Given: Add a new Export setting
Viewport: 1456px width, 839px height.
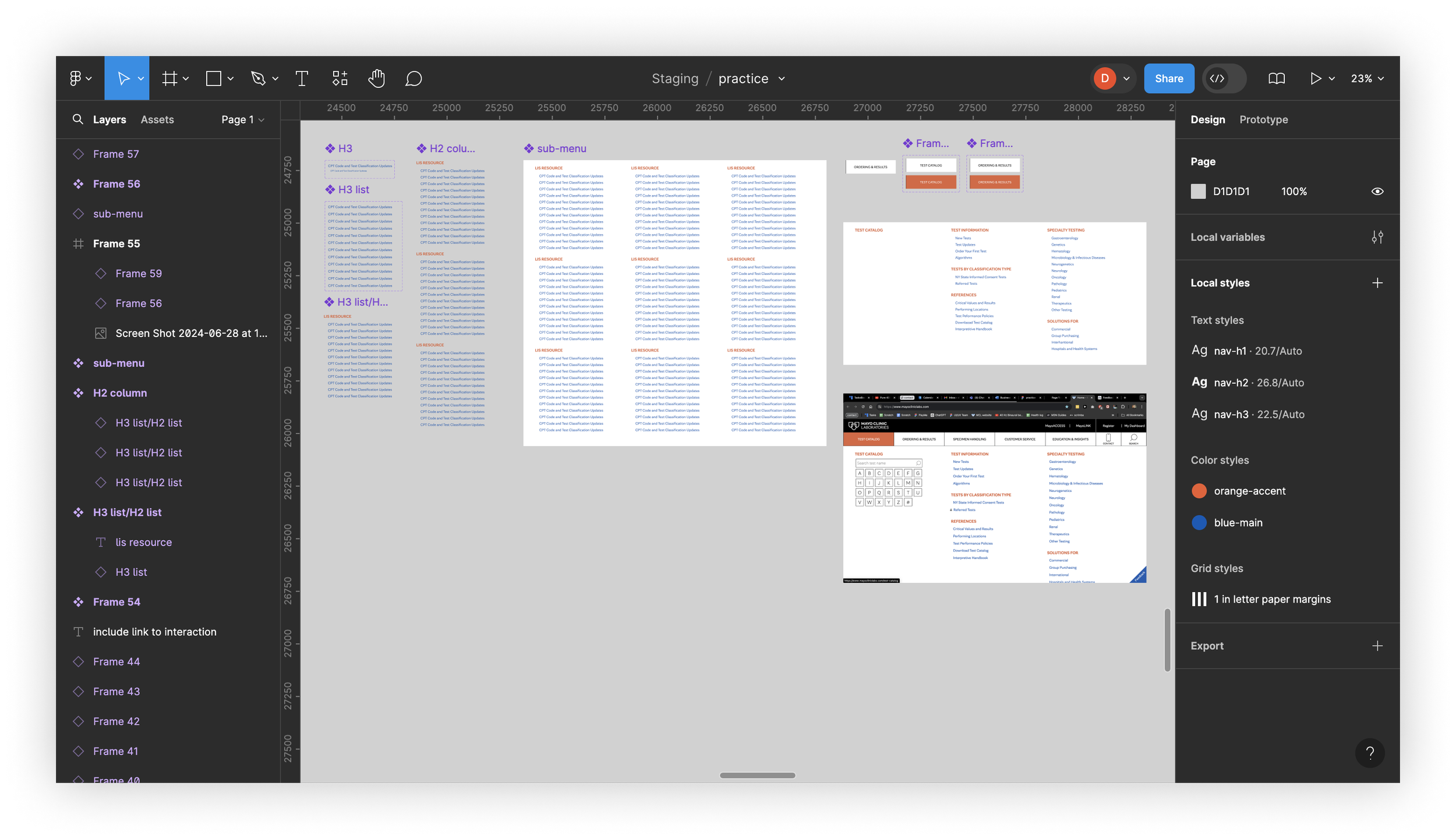Looking at the screenshot, I should point(1377,646).
